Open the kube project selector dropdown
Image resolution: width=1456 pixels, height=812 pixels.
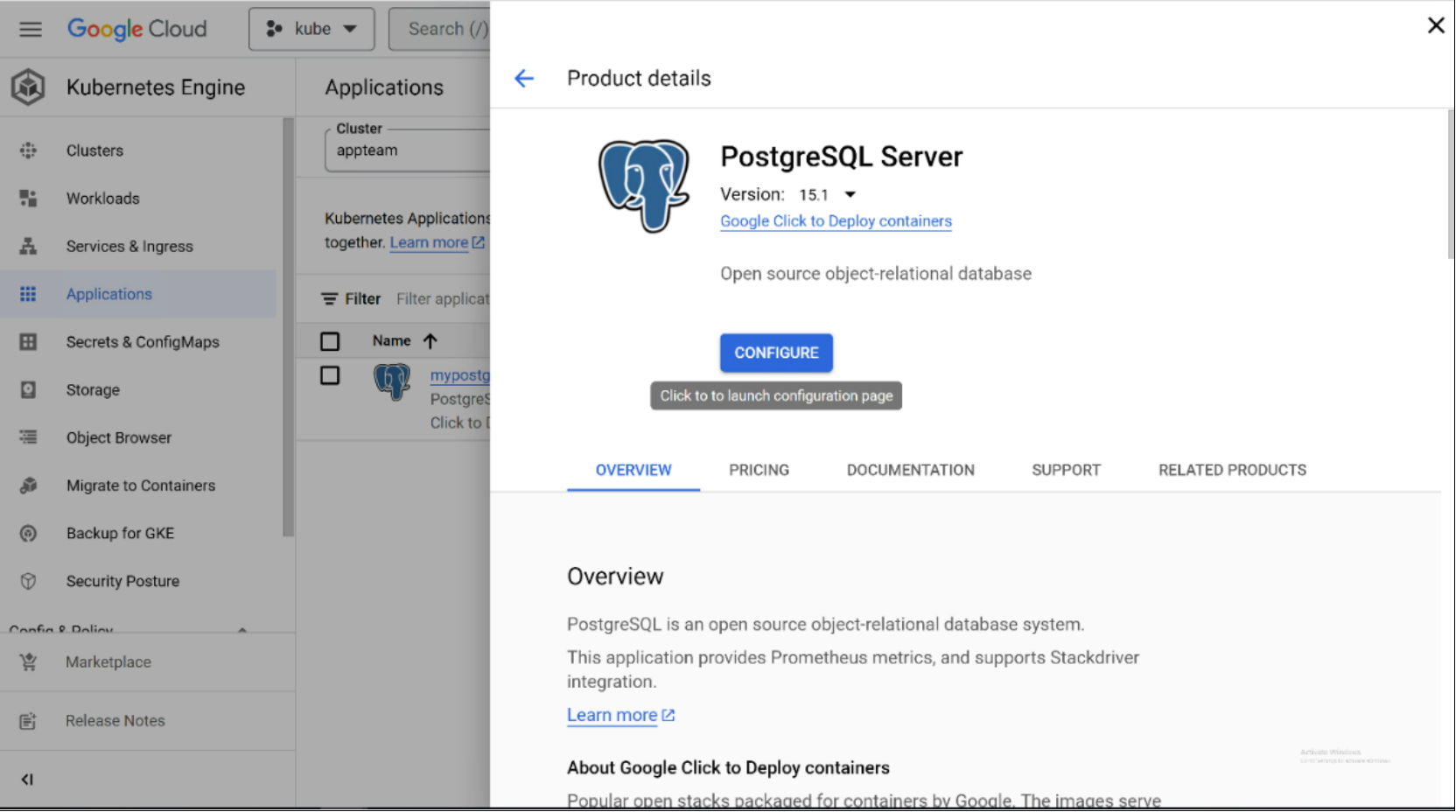coord(311,29)
